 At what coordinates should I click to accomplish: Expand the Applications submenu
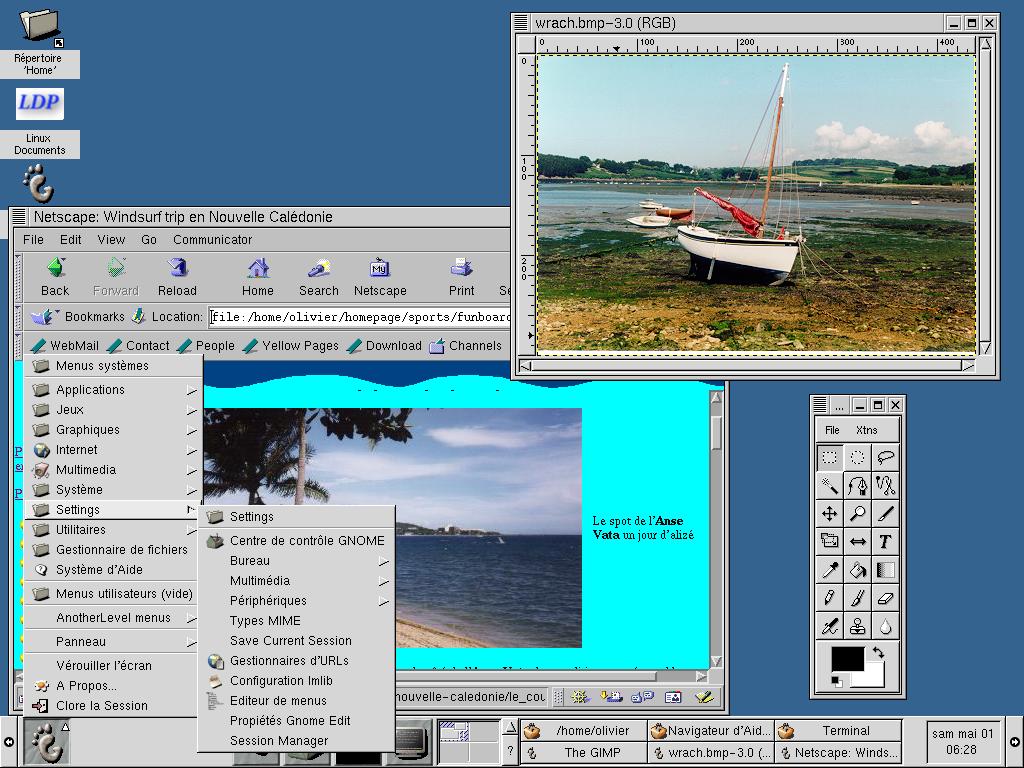[x=114, y=390]
